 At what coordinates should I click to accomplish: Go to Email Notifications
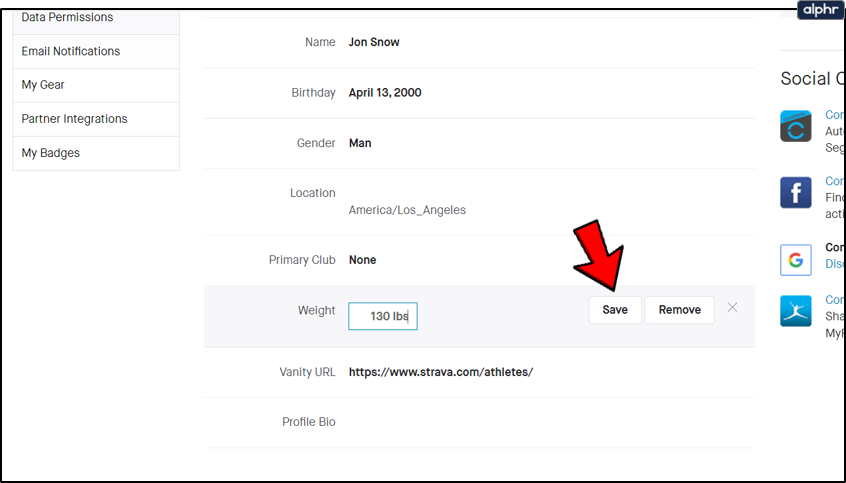tap(71, 51)
